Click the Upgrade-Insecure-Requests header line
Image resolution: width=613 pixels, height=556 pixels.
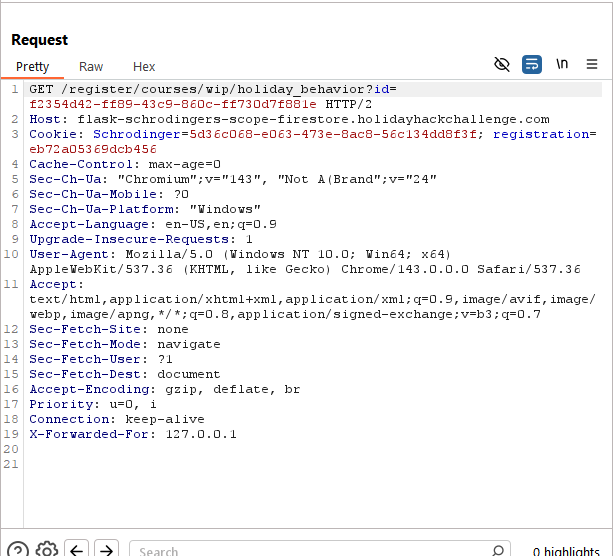point(141,239)
